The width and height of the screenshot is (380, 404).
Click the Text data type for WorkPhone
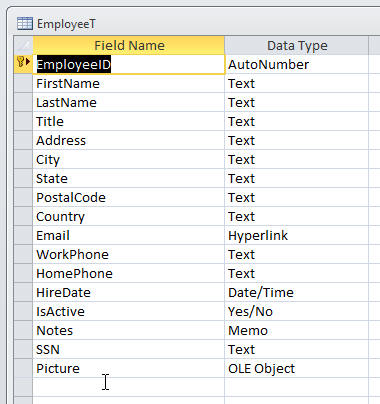tap(297, 254)
